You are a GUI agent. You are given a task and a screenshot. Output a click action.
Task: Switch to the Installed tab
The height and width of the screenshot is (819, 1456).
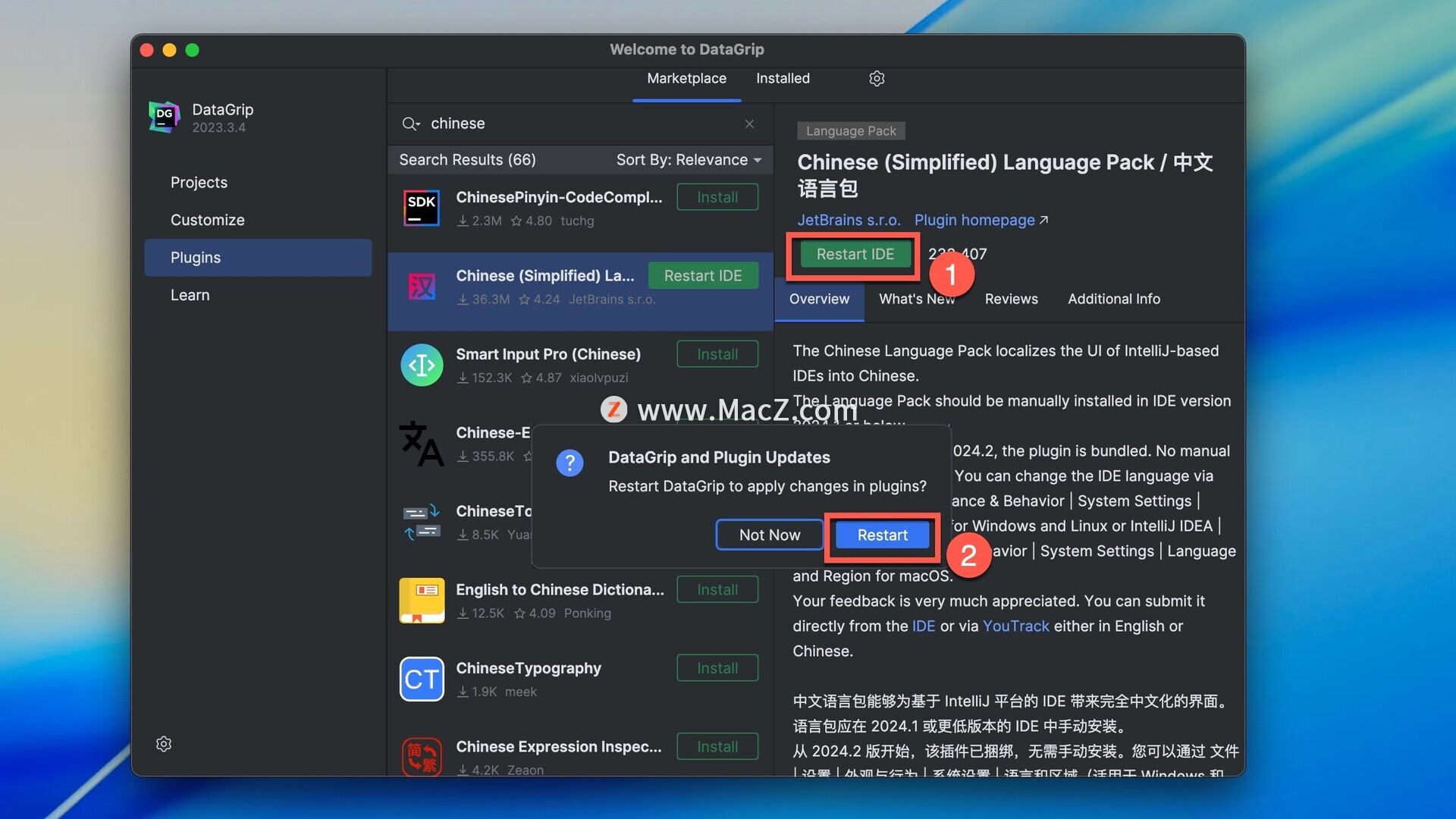pyautogui.click(x=783, y=78)
